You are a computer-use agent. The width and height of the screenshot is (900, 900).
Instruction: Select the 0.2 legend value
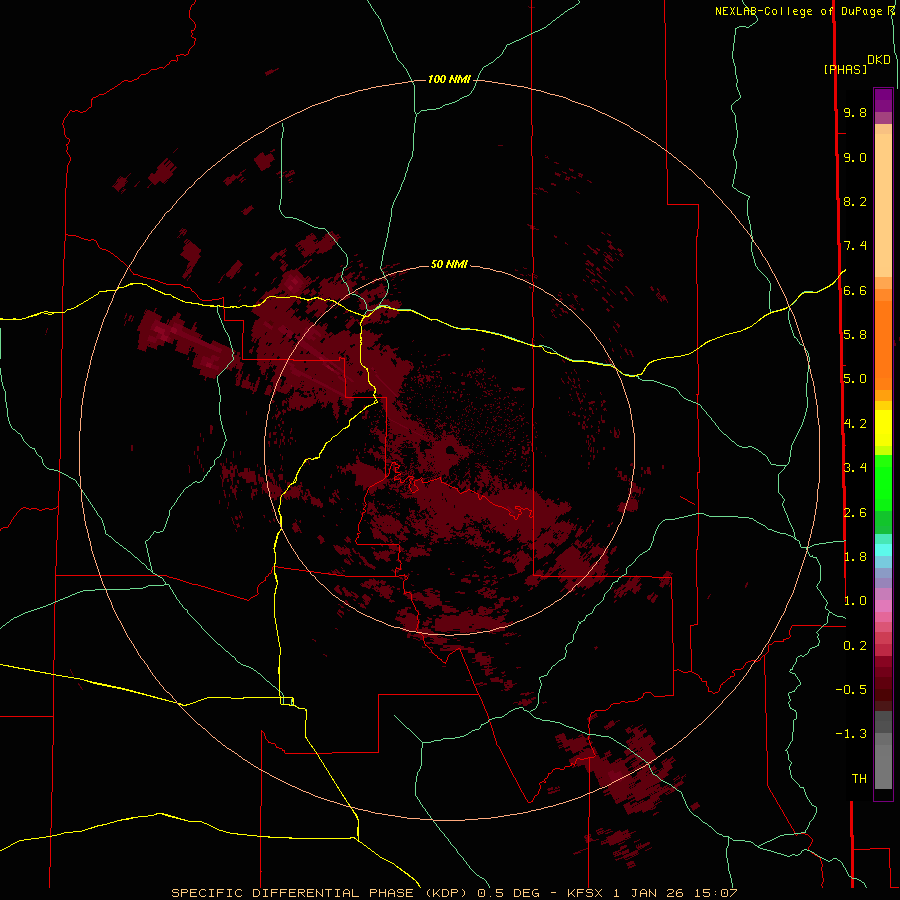pyautogui.click(x=855, y=646)
